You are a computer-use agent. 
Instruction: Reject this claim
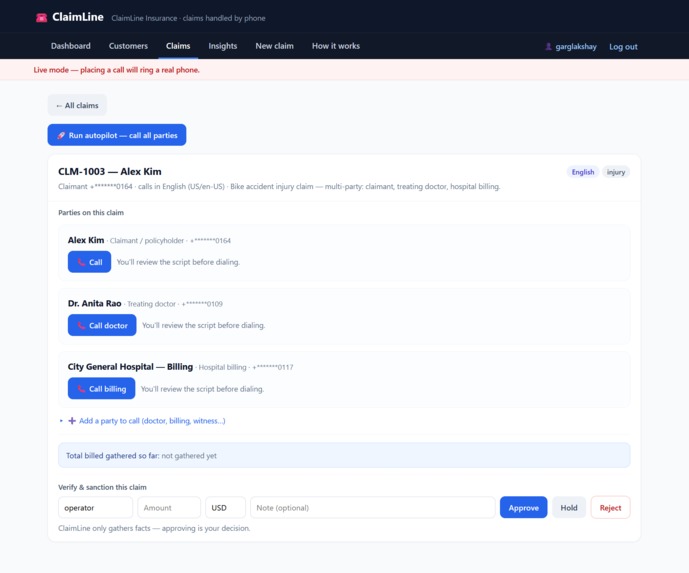click(610, 508)
